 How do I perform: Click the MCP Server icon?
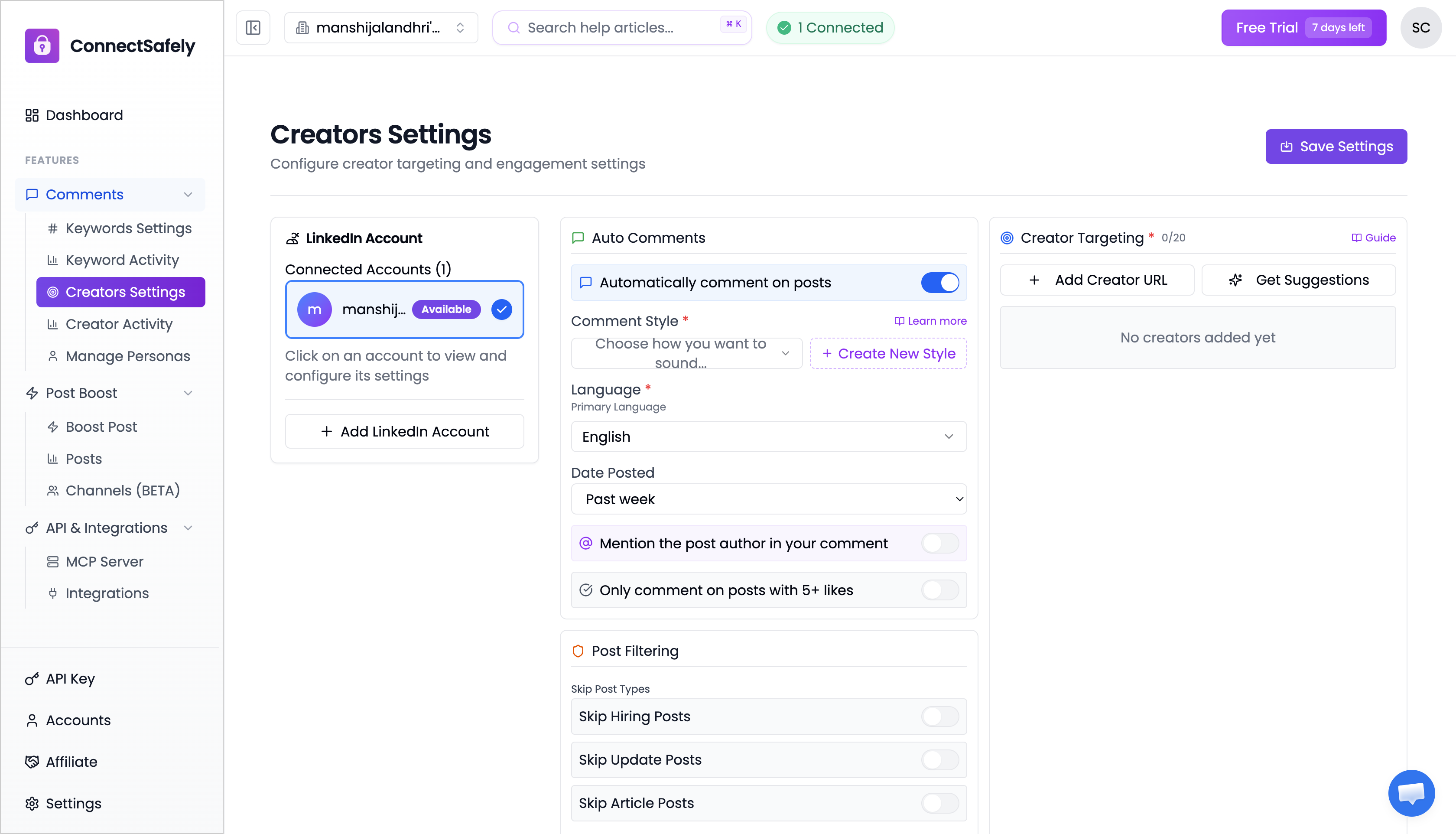click(53, 561)
